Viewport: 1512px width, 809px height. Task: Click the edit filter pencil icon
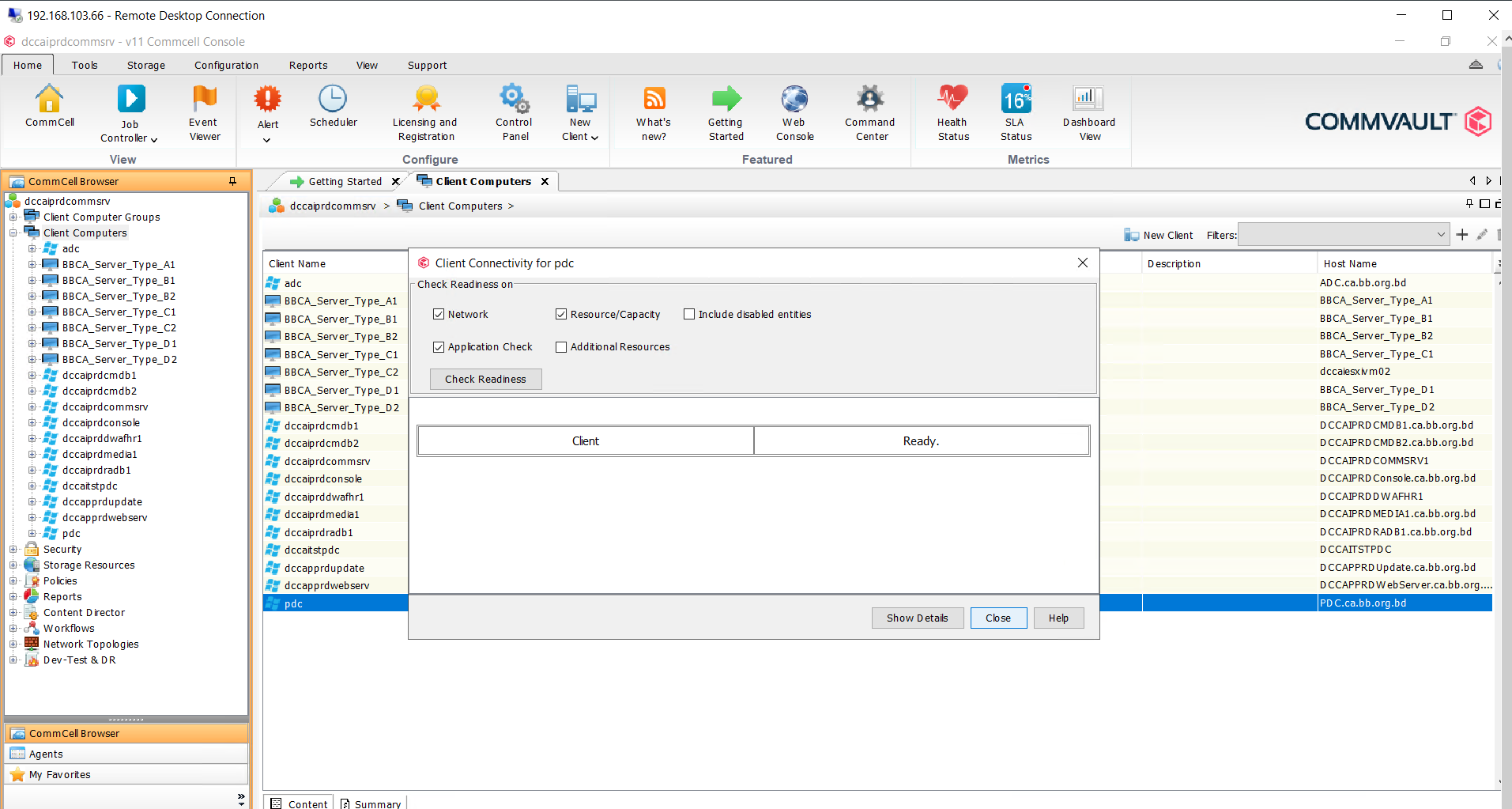[1482, 235]
